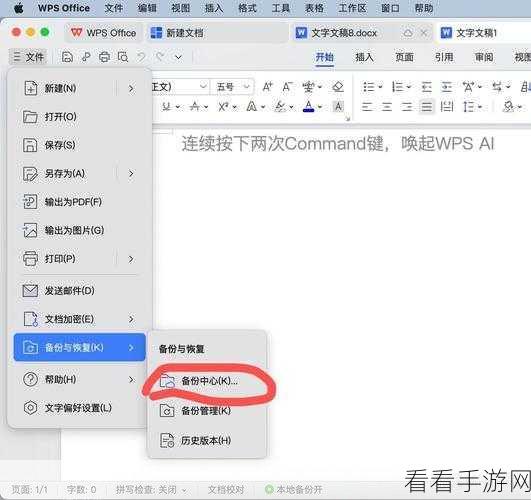Click the Align Left icon
The width and height of the screenshot is (531, 500).
[x=367, y=107]
